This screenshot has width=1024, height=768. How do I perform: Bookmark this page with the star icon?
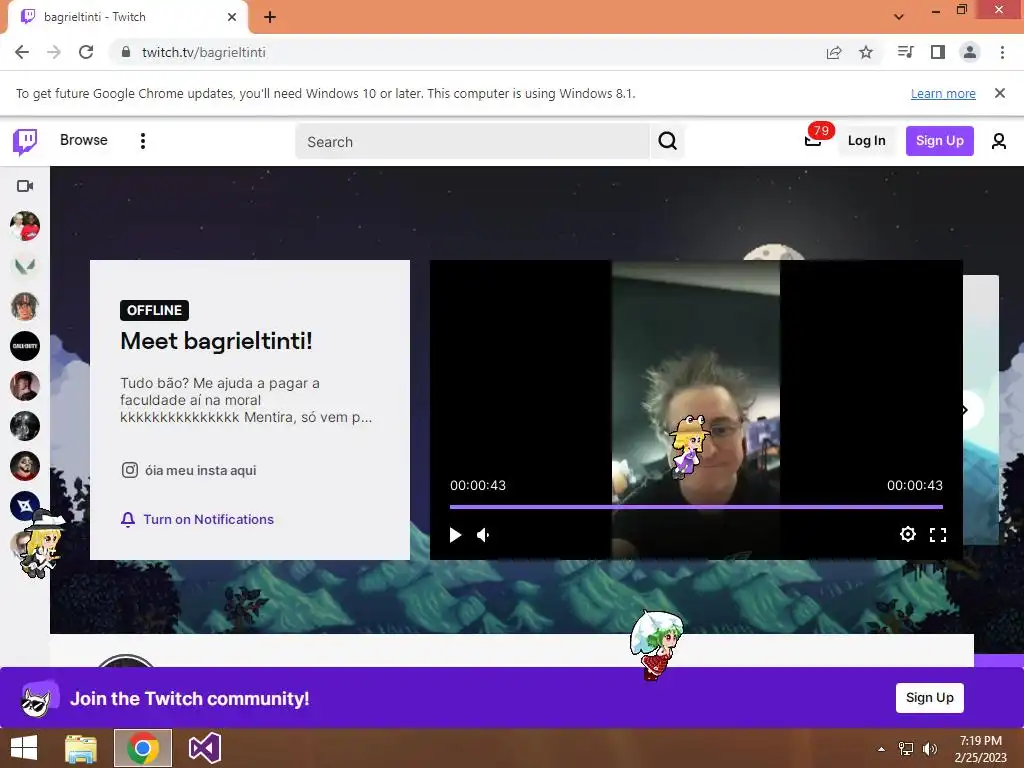(x=866, y=52)
